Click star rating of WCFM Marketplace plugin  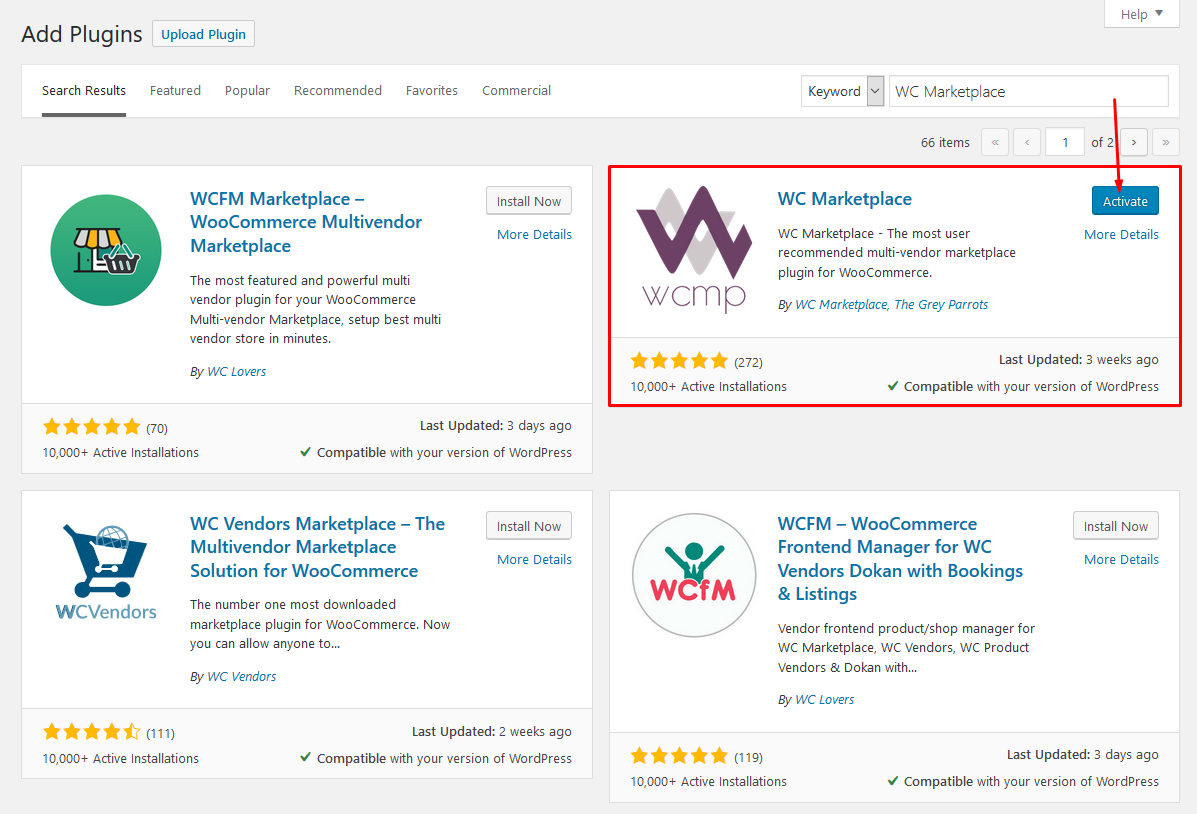coord(92,426)
